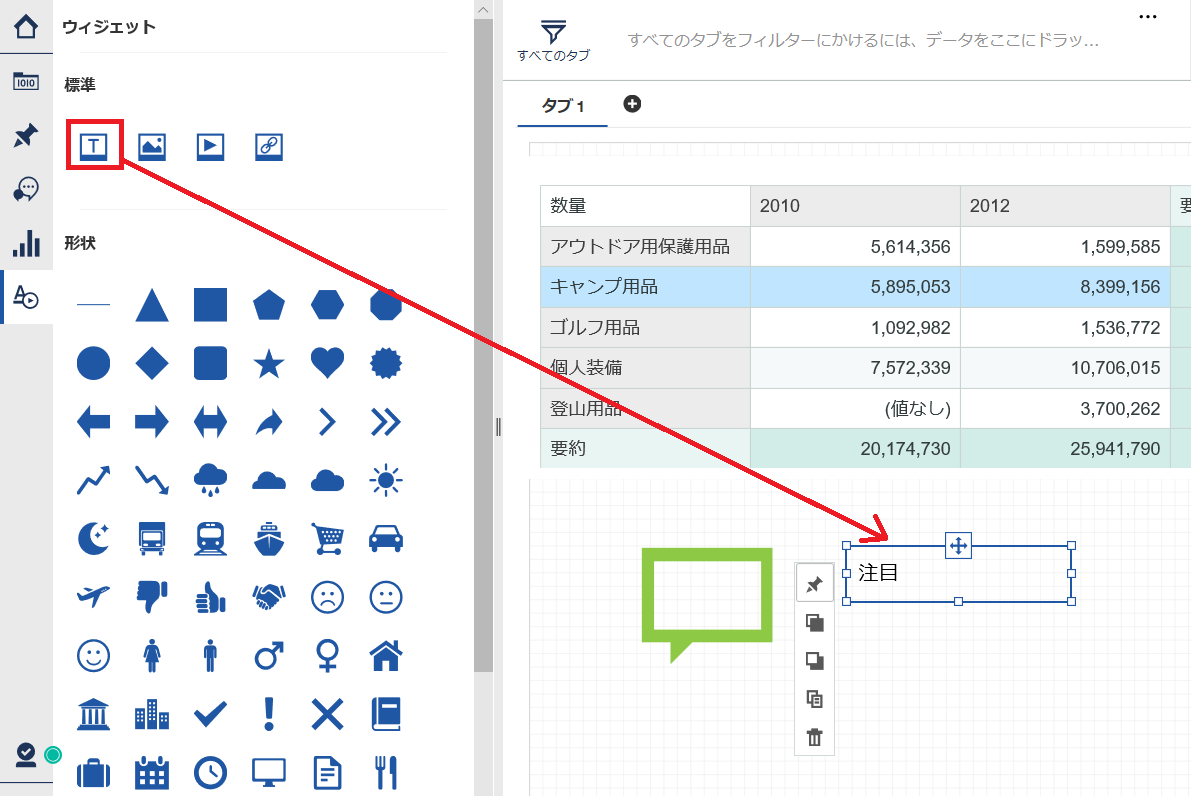
Task: Pin the selected text widget
Action: point(814,584)
